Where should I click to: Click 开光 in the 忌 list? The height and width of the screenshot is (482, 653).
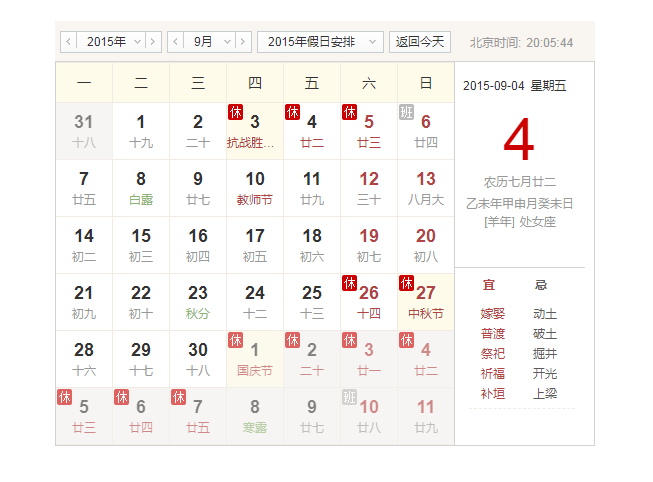tap(545, 374)
